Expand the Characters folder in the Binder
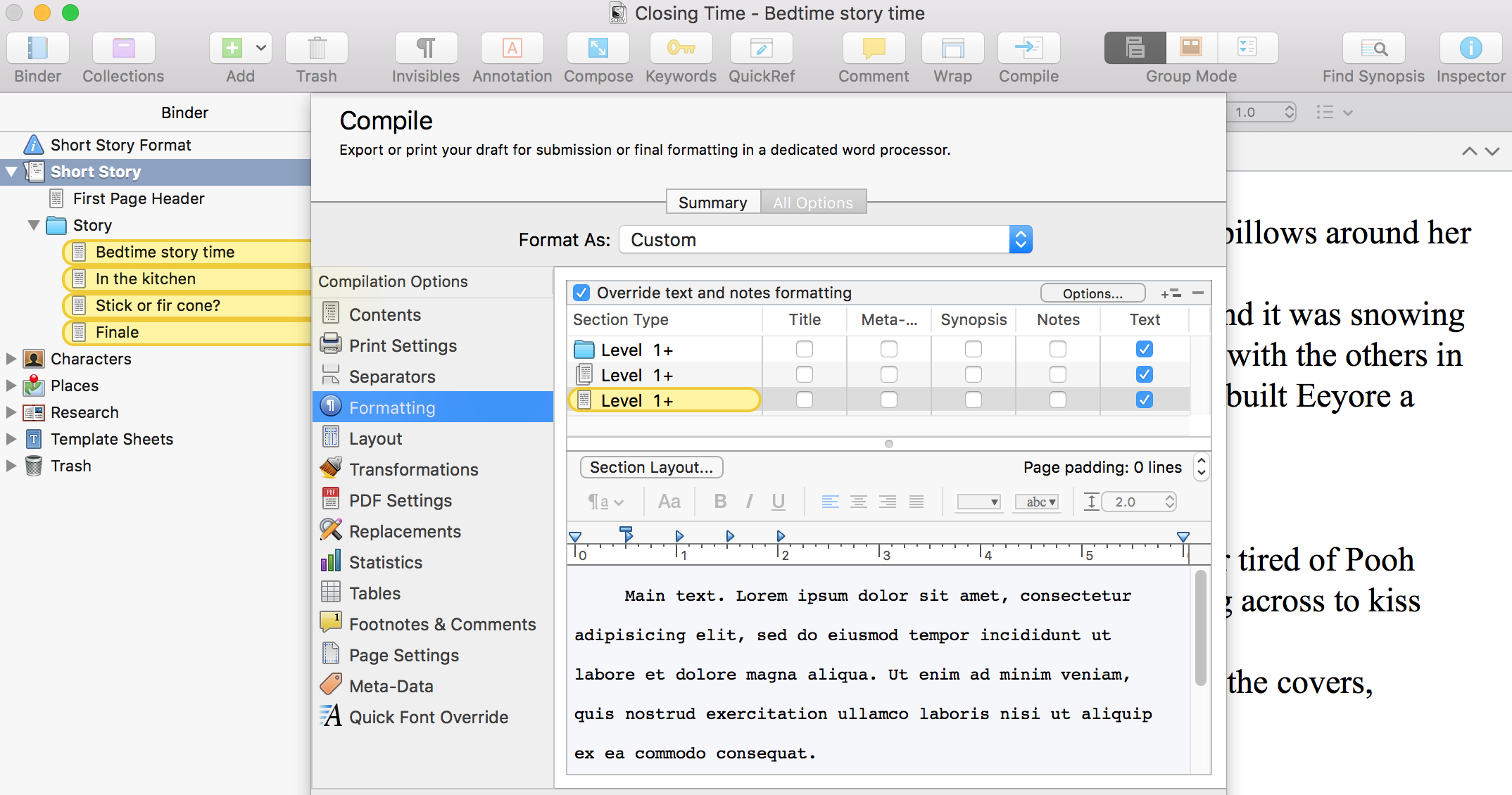The image size is (1512, 795). coord(11,359)
